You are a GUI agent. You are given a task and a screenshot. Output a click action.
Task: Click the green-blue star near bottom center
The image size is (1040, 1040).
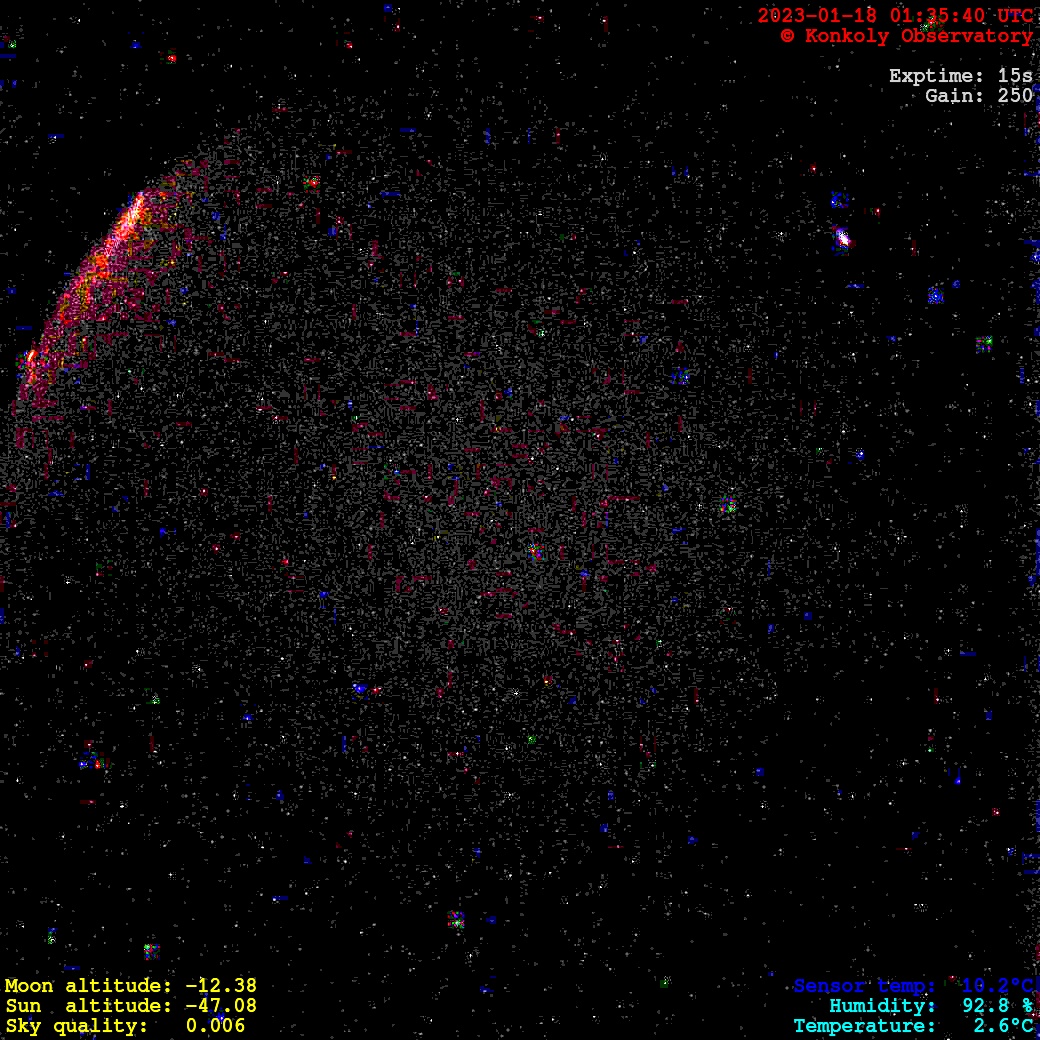click(x=456, y=920)
